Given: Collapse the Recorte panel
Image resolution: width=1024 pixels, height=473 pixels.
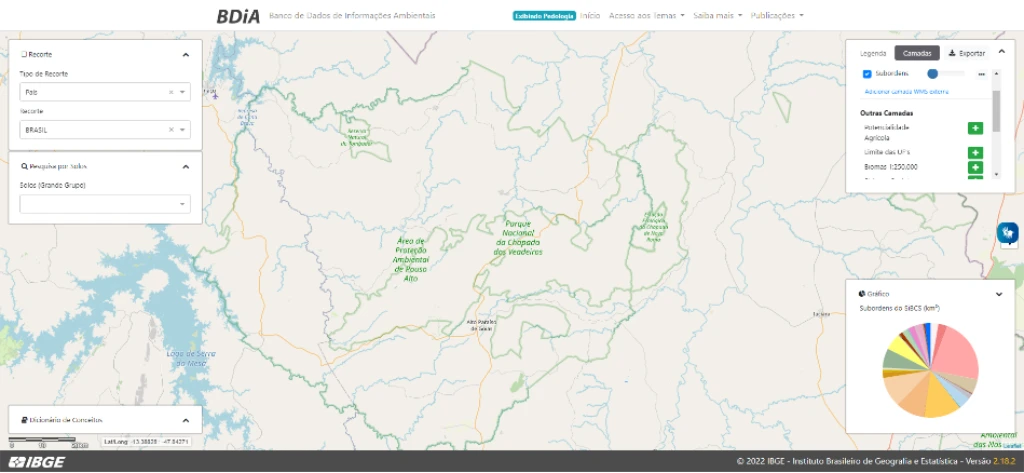Looking at the screenshot, I should click(x=185, y=55).
